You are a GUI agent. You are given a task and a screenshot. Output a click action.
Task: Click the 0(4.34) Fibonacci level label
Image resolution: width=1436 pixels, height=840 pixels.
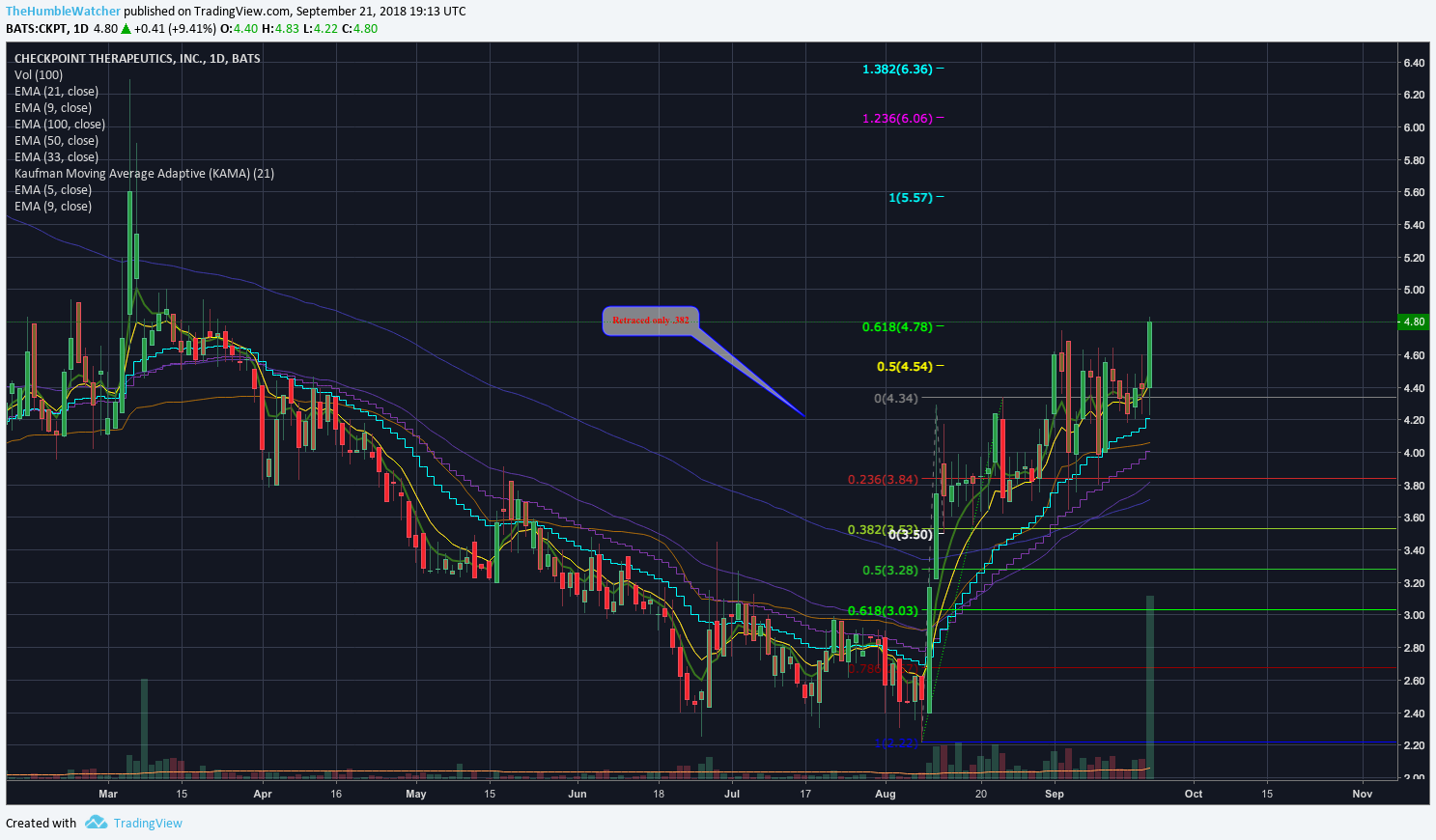pos(896,399)
